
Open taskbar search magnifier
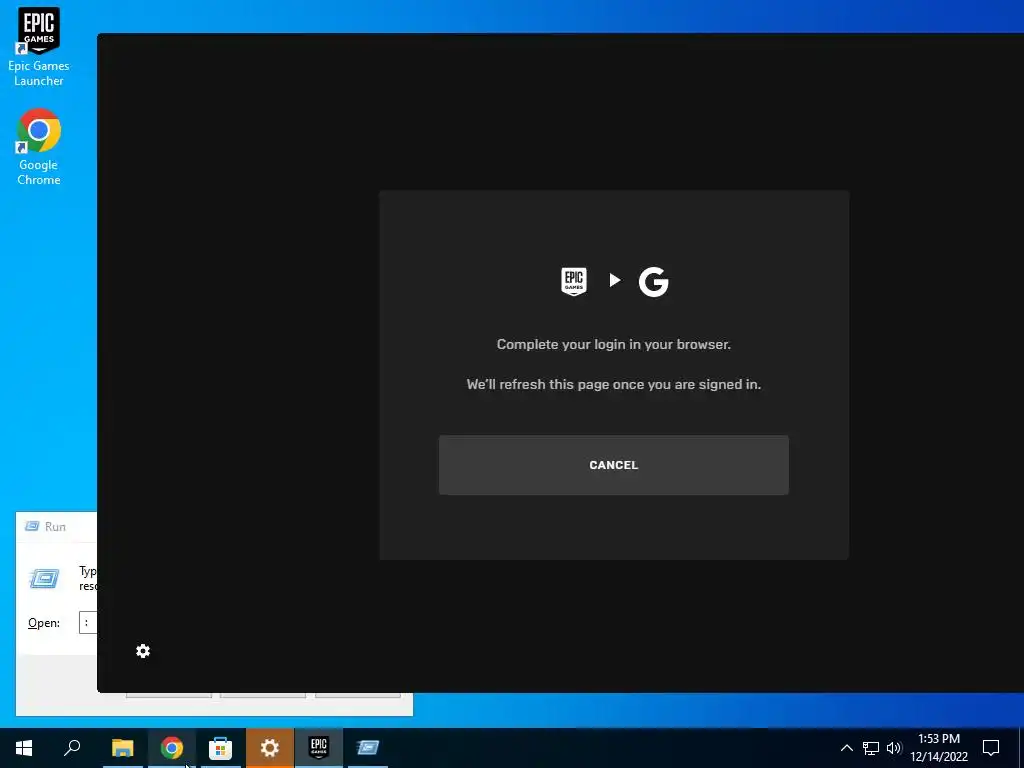click(72, 748)
